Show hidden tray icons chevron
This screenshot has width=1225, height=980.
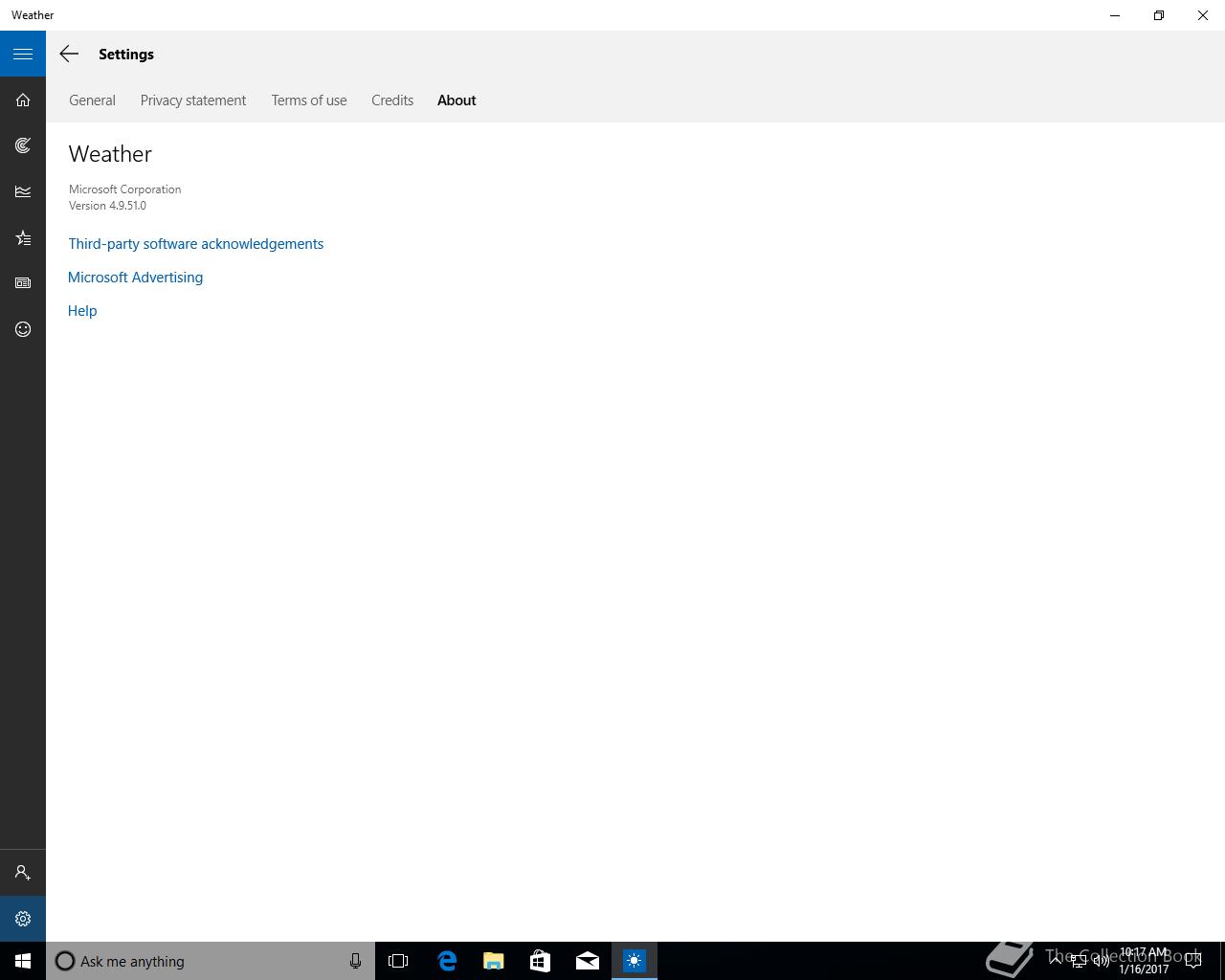point(1056,961)
